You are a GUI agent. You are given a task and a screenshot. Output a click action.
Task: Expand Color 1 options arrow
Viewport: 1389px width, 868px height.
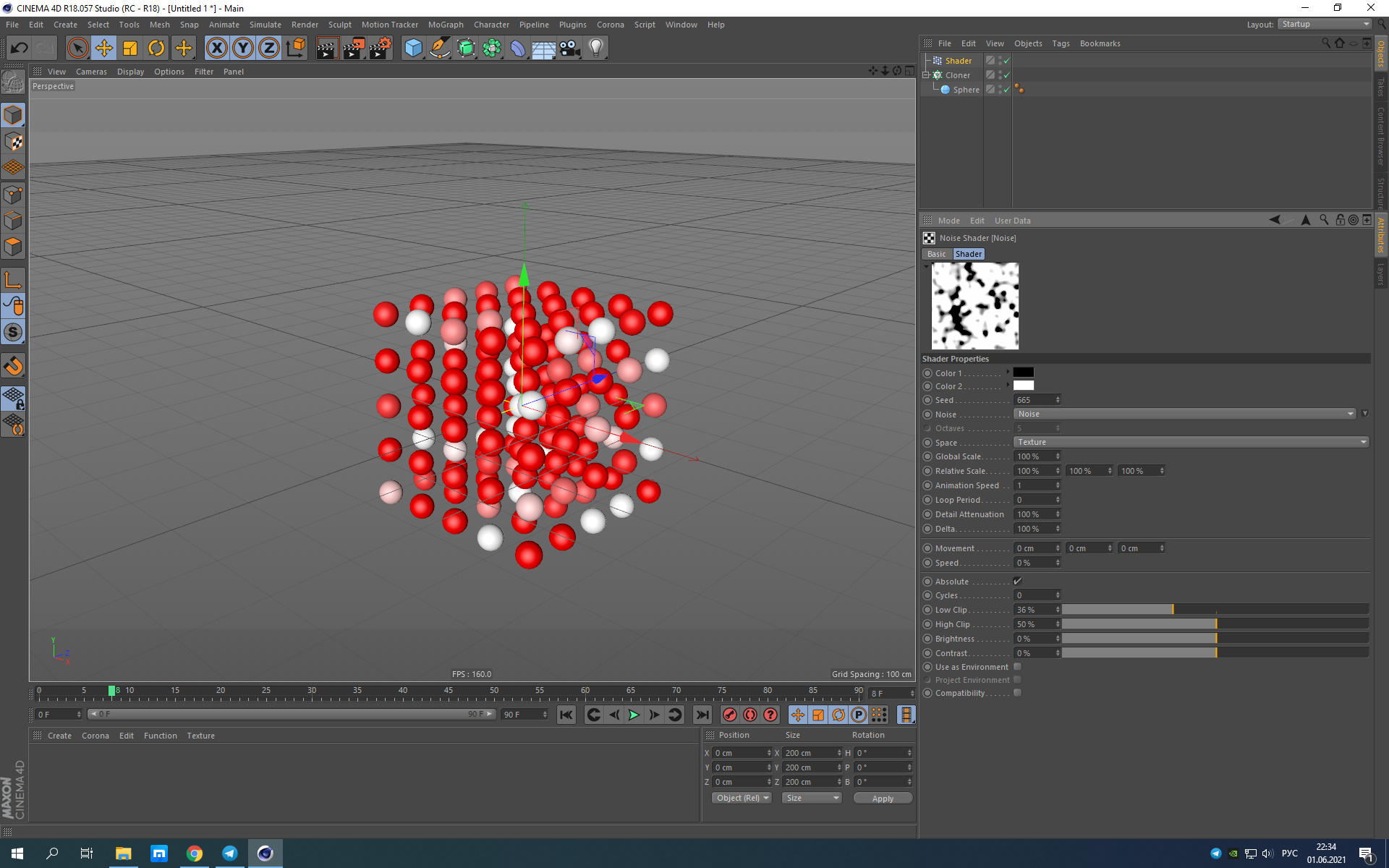[x=1008, y=372]
